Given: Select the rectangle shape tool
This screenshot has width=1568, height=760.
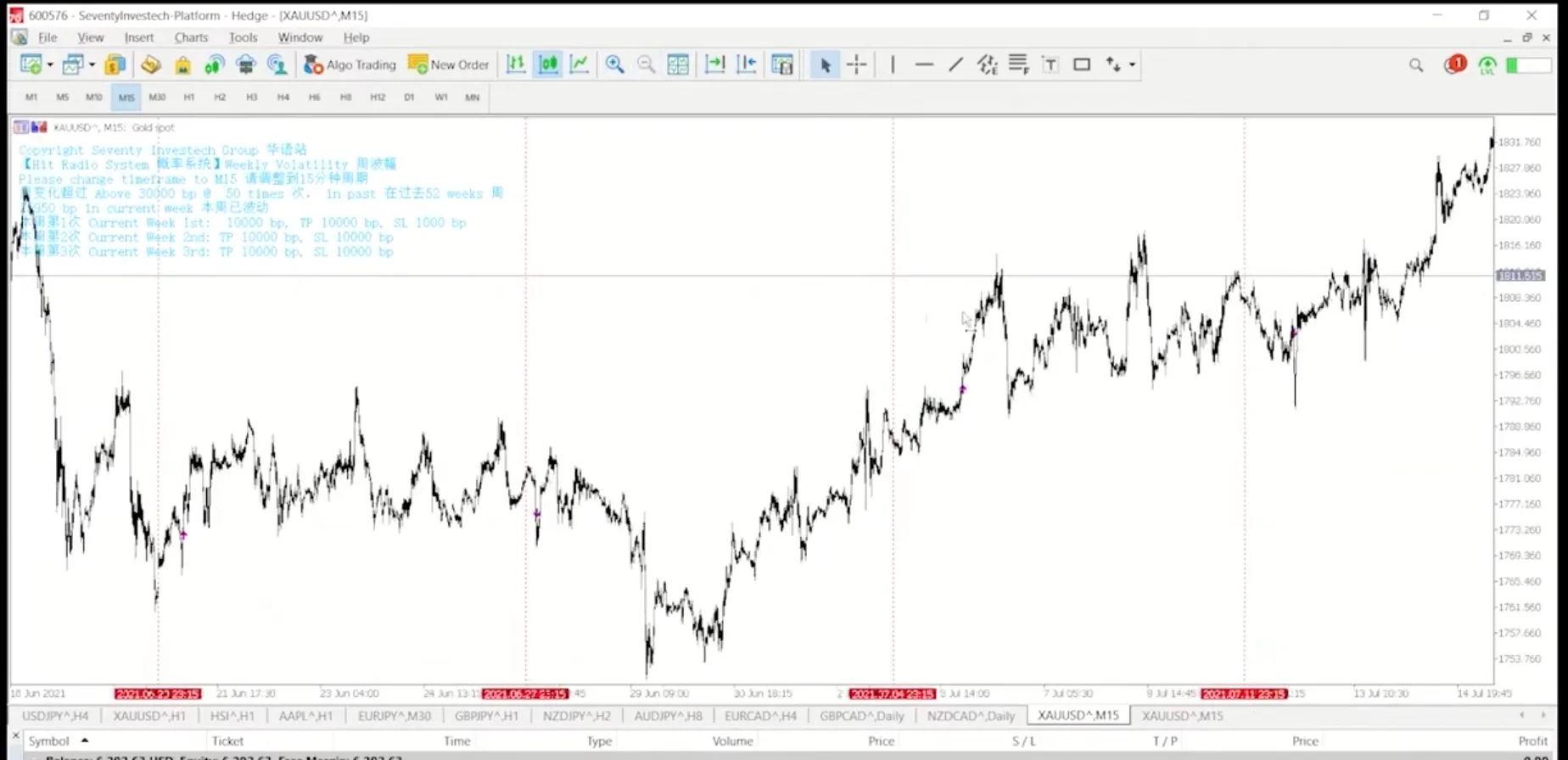Looking at the screenshot, I should 1082,64.
